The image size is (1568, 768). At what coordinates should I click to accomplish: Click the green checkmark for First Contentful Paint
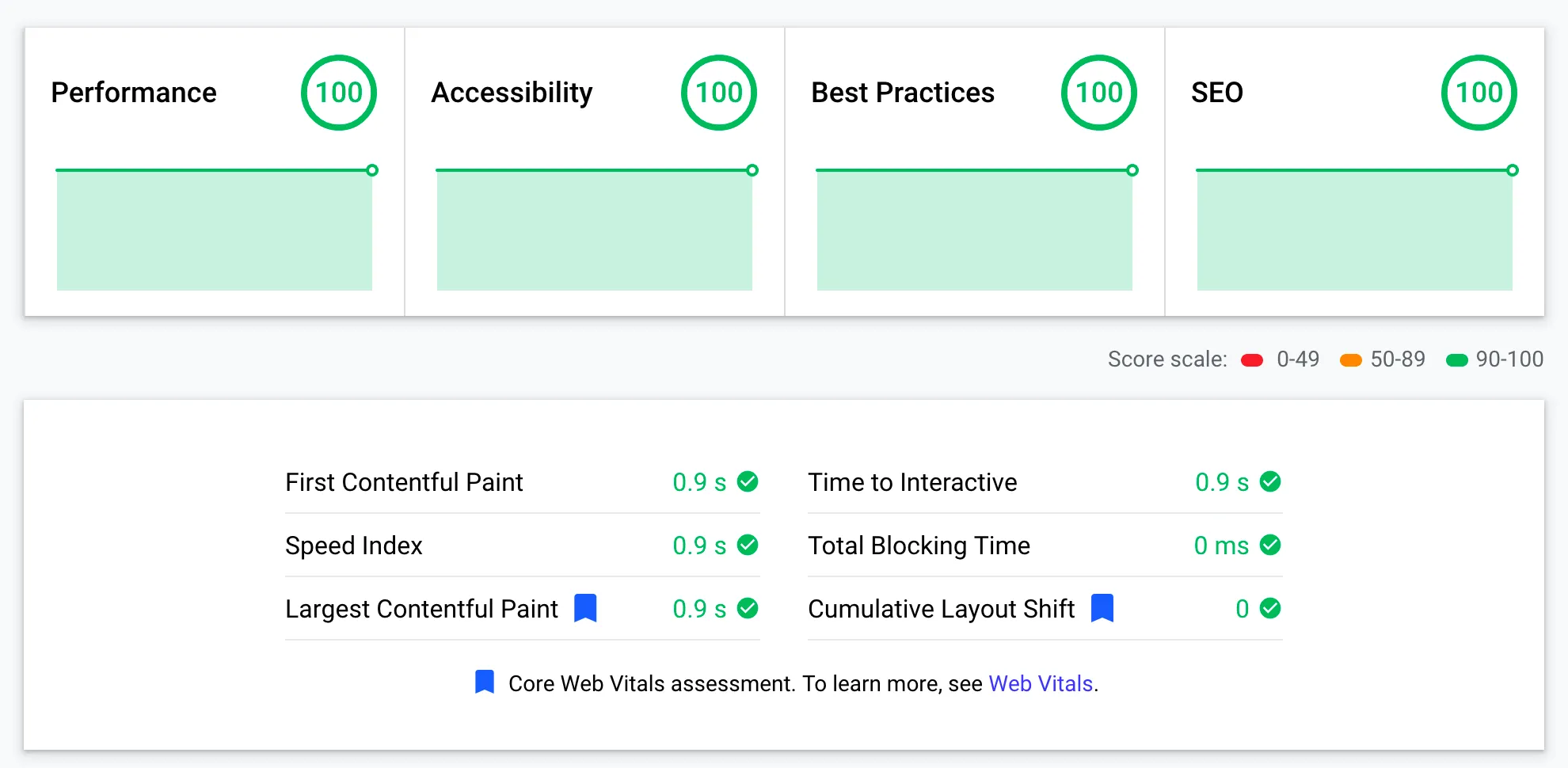point(748,481)
